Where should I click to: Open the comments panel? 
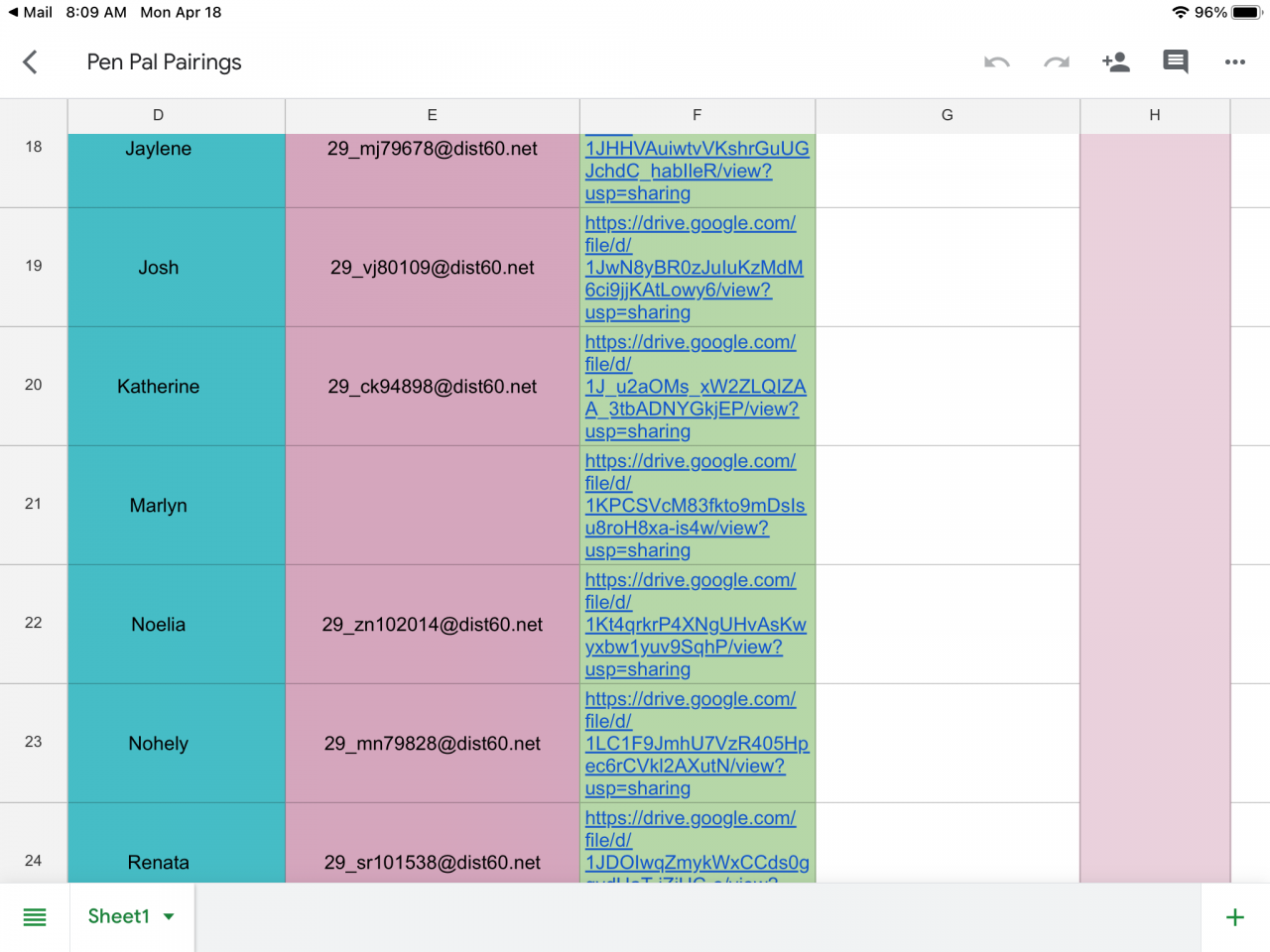1176,62
